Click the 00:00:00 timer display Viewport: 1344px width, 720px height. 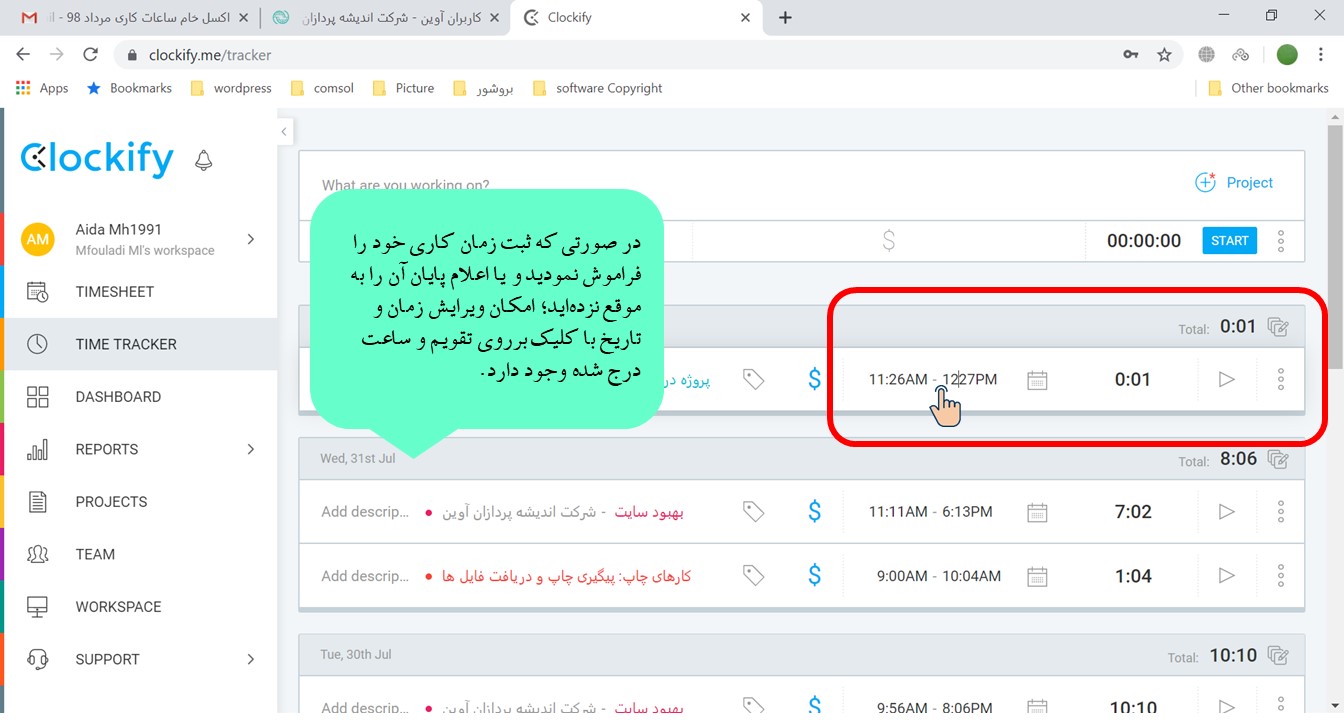pos(1144,240)
